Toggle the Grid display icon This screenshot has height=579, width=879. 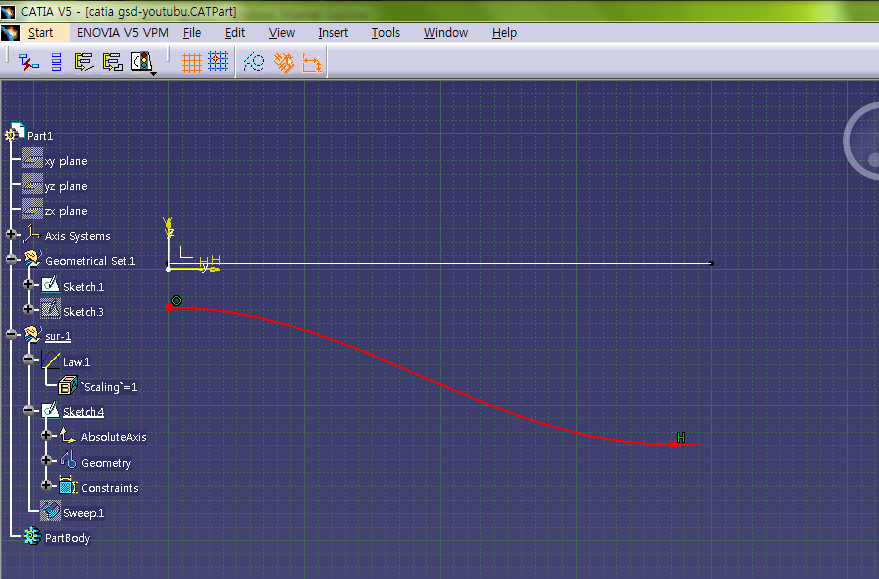click(x=191, y=63)
